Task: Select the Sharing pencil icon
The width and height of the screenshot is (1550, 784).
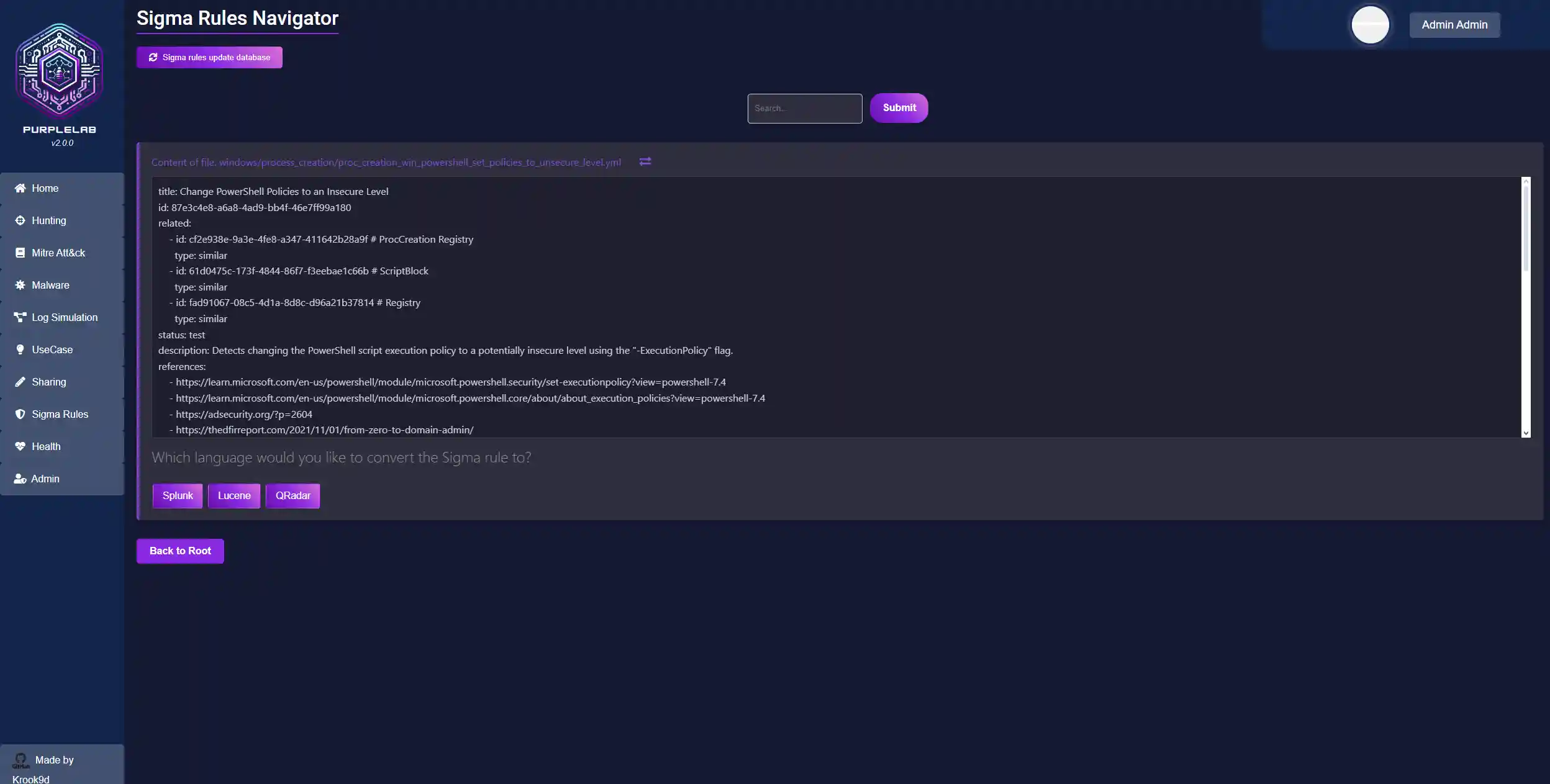Action: 20,382
